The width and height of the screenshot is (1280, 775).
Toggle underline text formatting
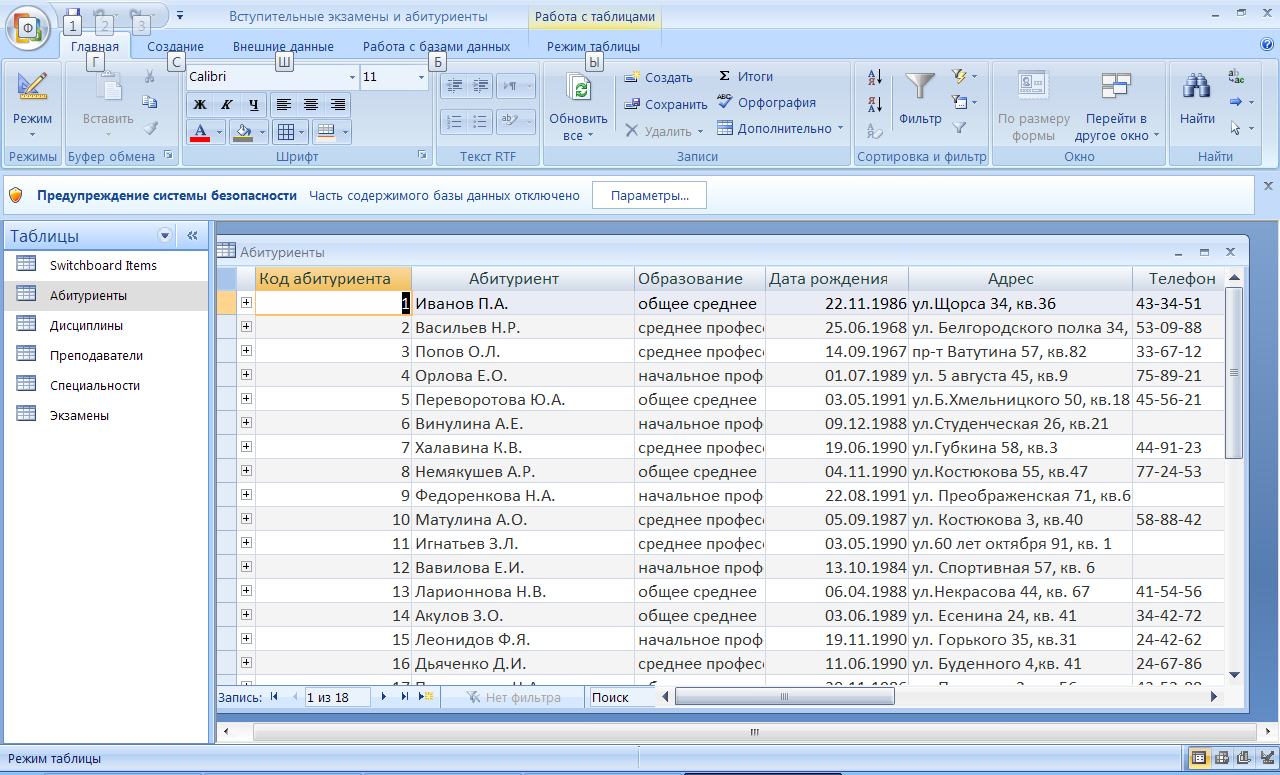254,105
